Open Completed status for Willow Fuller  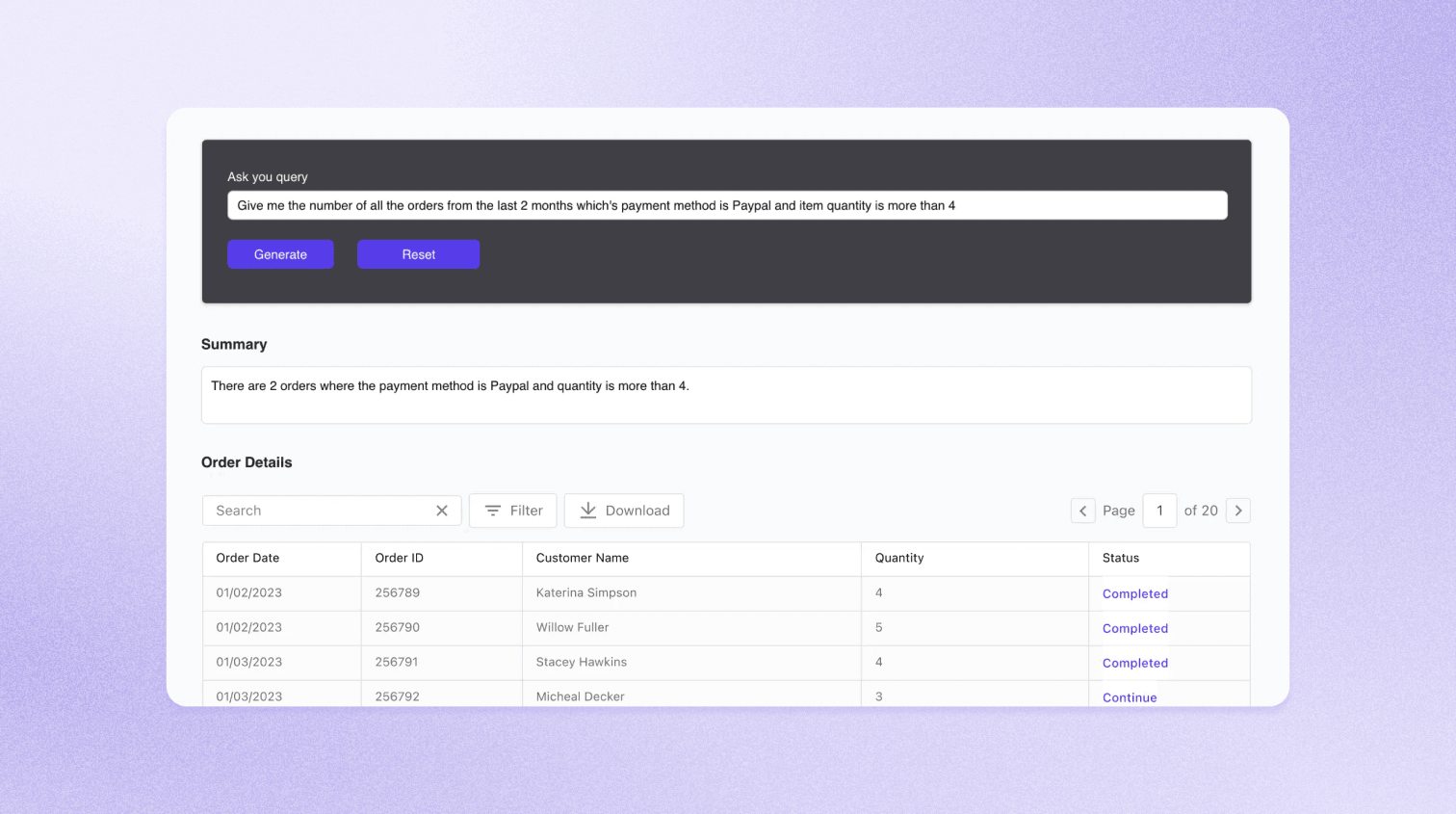tap(1134, 629)
